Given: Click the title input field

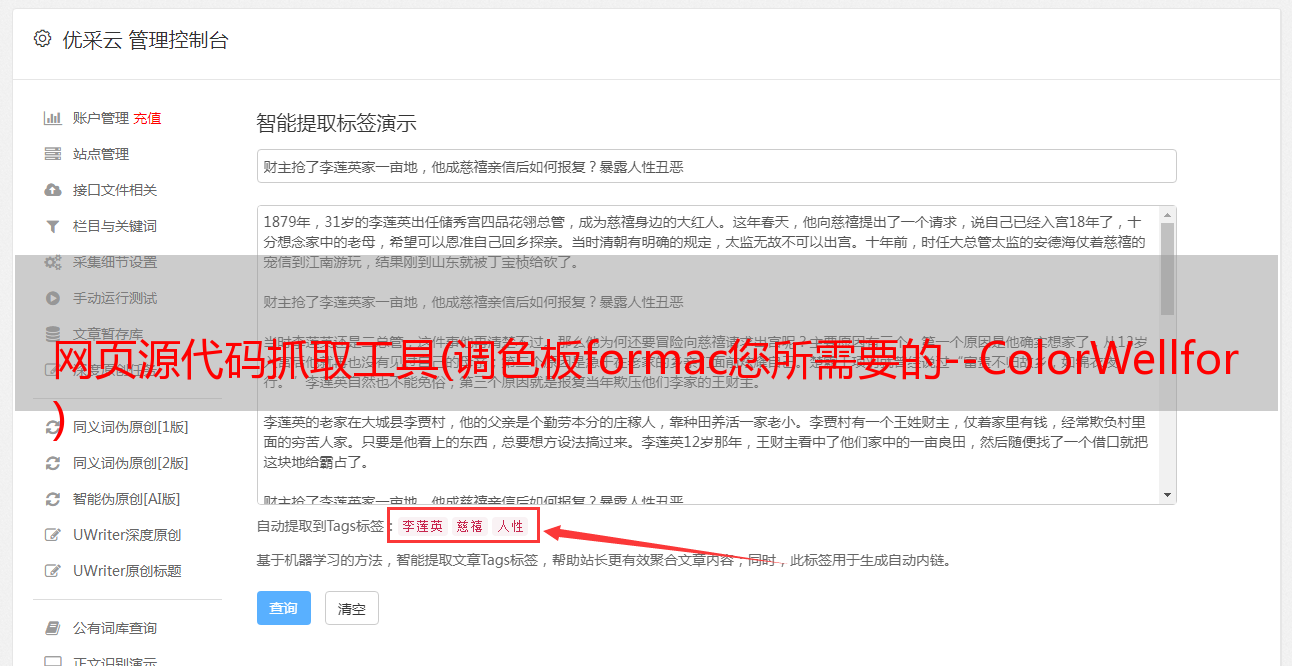Looking at the screenshot, I should (x=716, y=166).
